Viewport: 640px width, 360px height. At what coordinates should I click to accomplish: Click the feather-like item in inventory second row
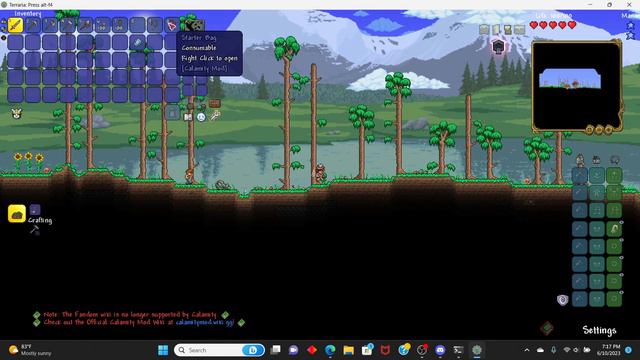[137, 42]
